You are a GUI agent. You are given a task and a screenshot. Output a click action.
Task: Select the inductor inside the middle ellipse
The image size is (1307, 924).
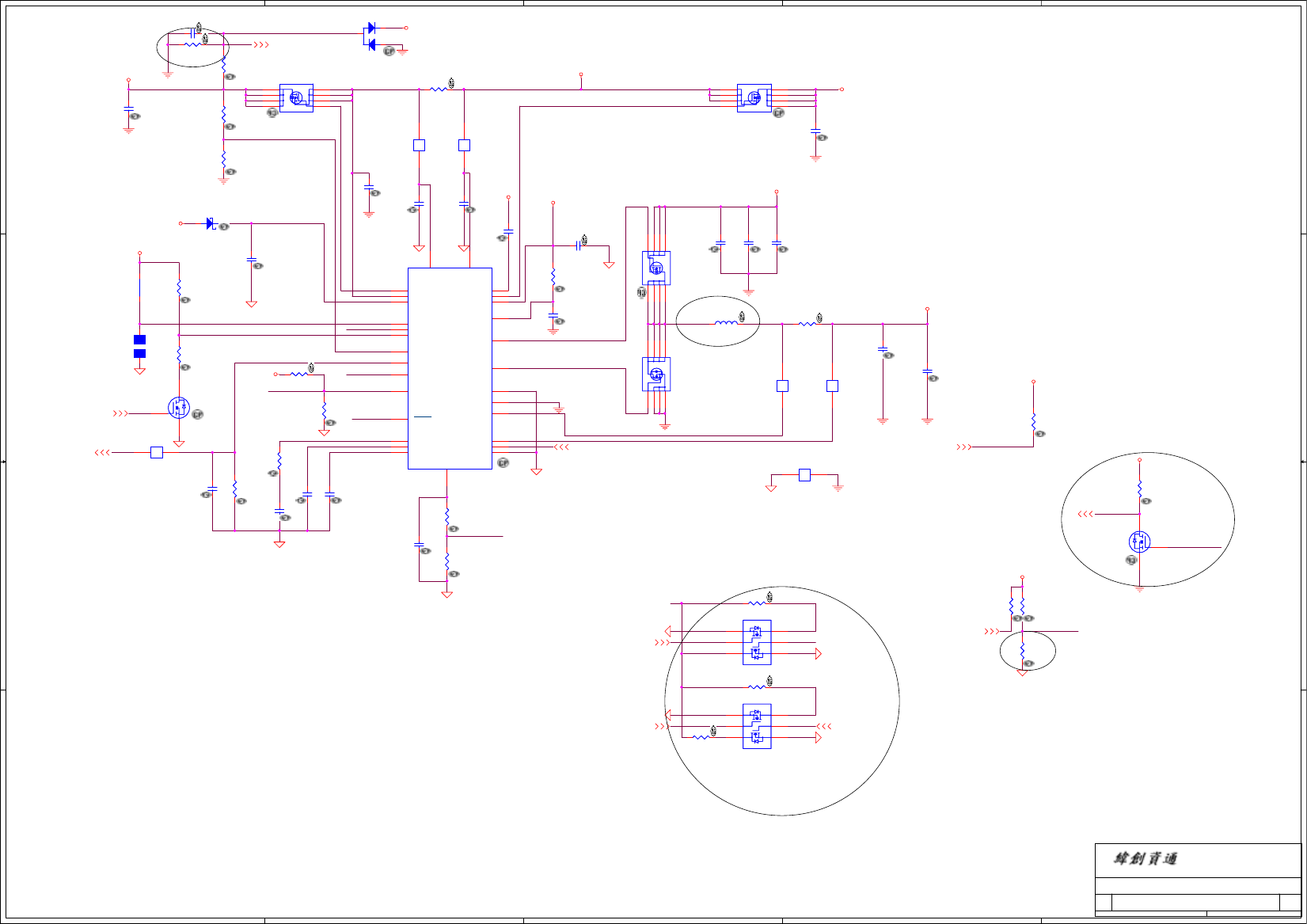(x=726, y=322)
